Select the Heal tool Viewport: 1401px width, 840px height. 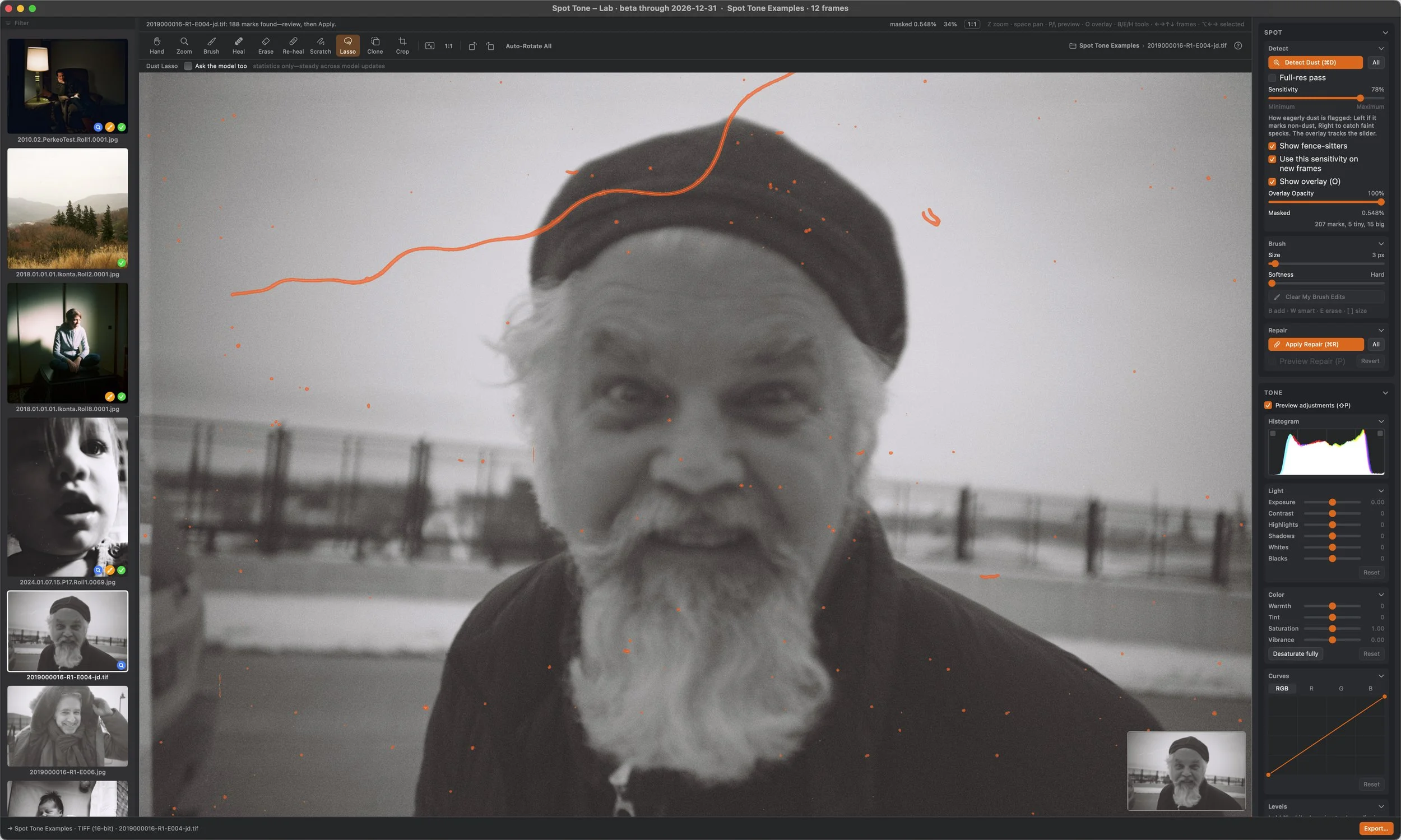pyautogui.click(x=238, y=46)
